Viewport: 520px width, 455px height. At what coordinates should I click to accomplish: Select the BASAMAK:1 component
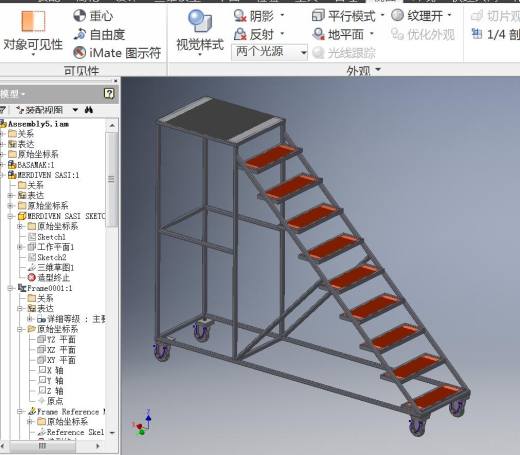35,165
